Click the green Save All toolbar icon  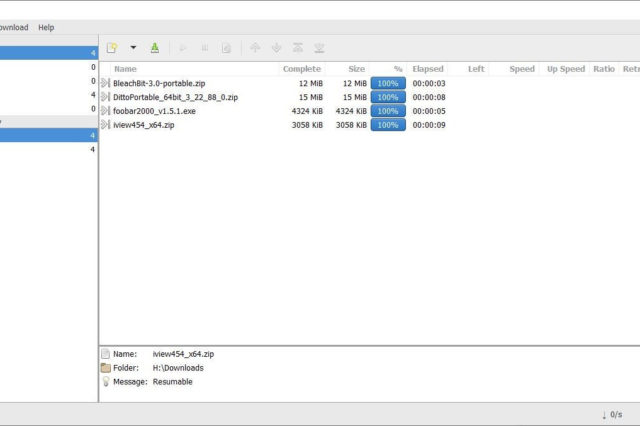(155, 48)
